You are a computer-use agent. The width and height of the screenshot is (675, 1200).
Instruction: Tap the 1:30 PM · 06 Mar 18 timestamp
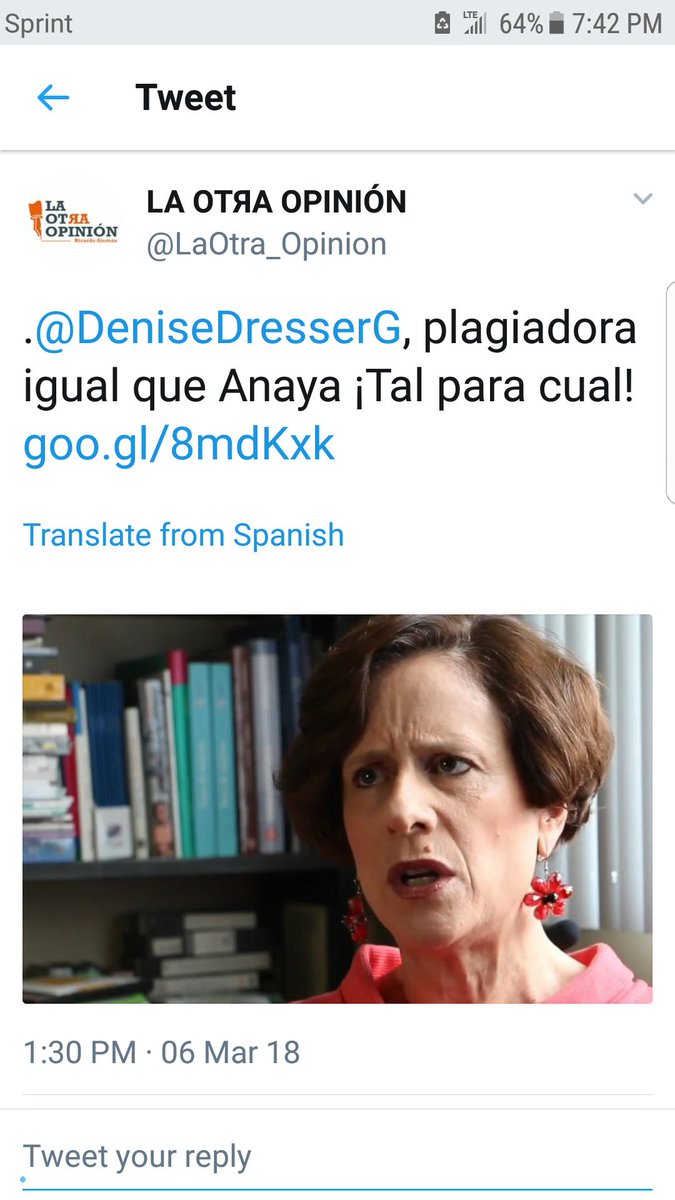(x=161, y=1052)
